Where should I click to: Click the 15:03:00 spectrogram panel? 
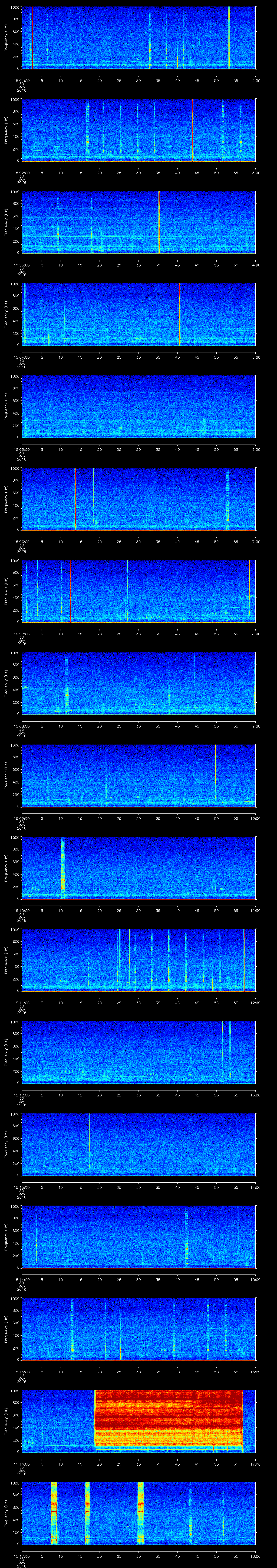click(139, 222)
